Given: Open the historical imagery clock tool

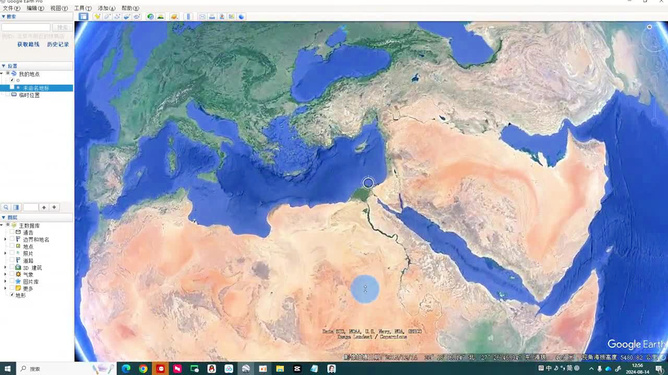Looking at the screenshot, I should click(150, 17).
